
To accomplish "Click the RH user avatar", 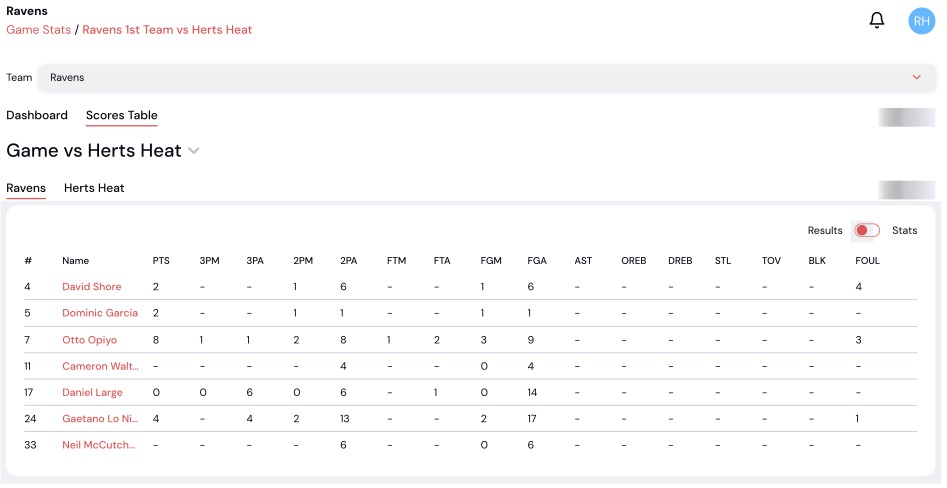I will [921, 20].
